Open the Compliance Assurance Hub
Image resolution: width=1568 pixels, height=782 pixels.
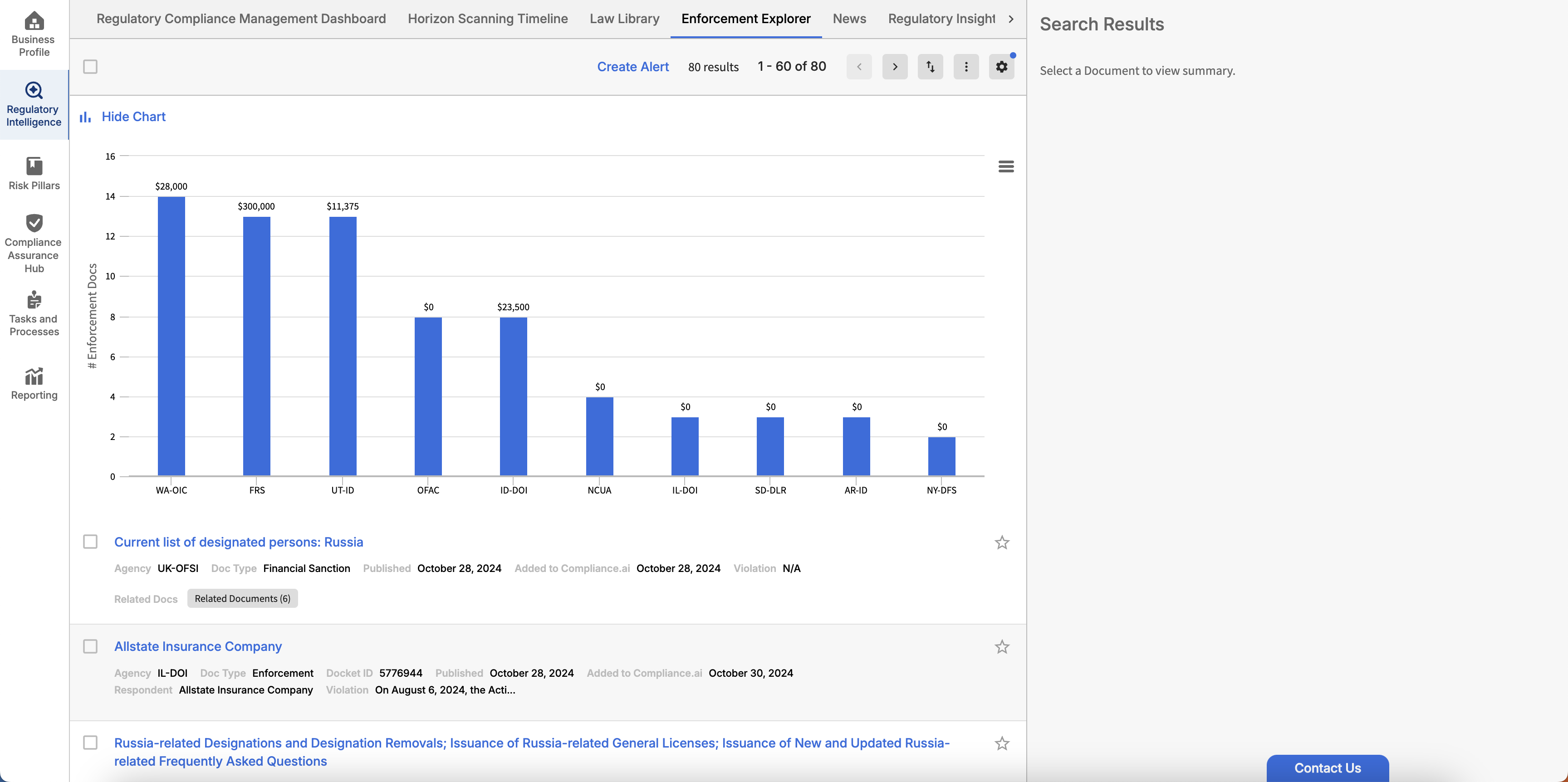[34, 243]
